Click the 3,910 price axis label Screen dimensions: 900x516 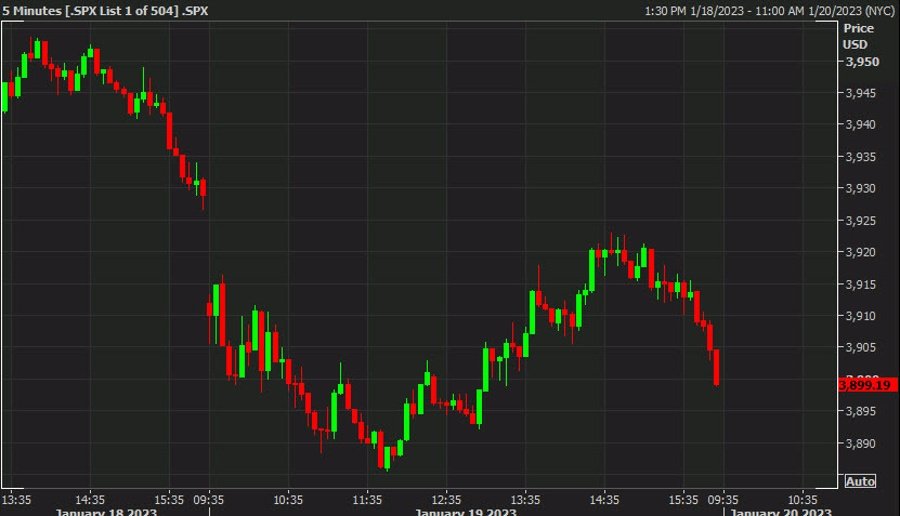861,316
